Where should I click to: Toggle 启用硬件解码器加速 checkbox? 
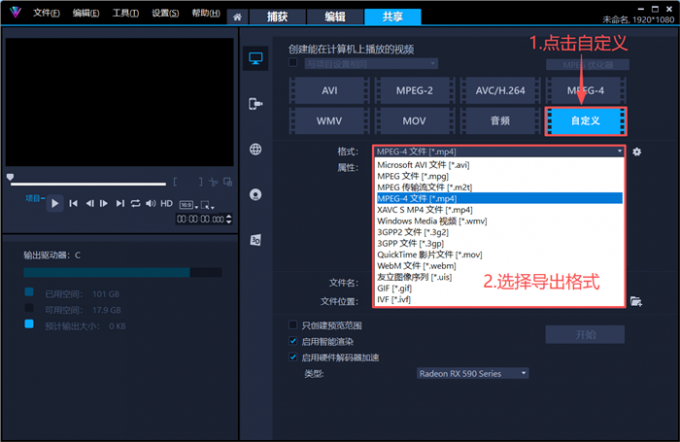tap(293, 357)
